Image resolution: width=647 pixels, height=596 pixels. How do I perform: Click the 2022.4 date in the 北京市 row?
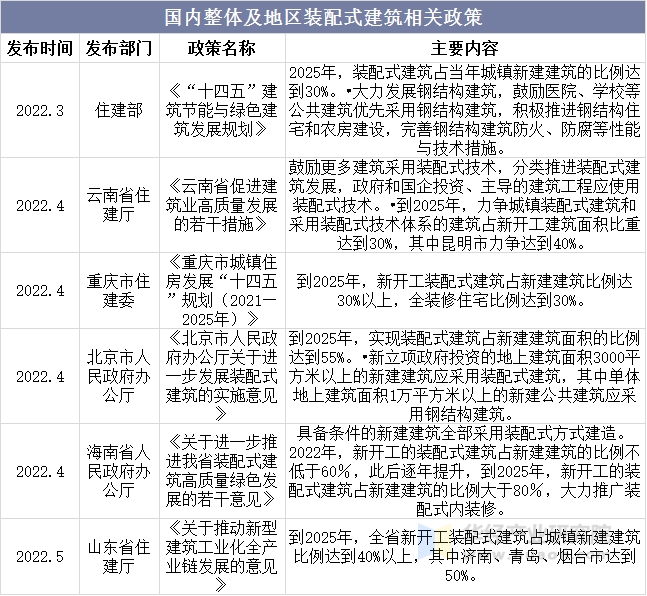(x=40, y=376)
